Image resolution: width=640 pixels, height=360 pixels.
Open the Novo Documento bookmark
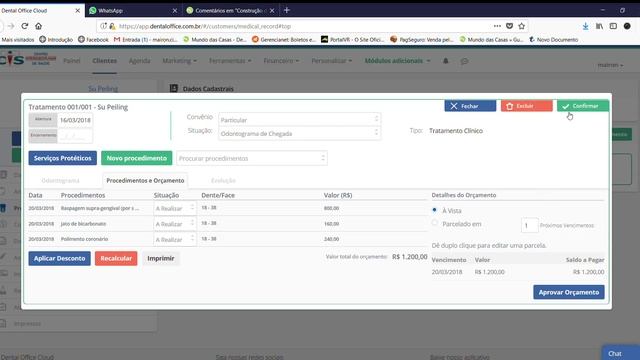tap(553, 40)
